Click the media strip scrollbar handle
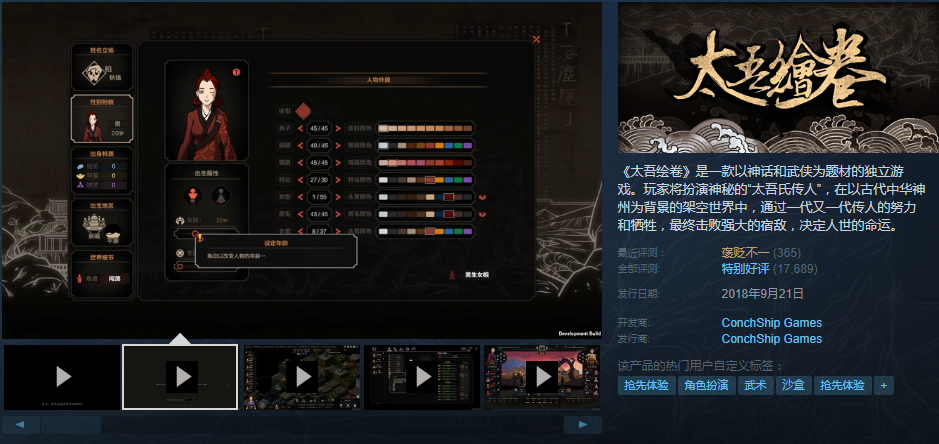Image resolution: width=939 pixels, height=444 pixels. 71,425
